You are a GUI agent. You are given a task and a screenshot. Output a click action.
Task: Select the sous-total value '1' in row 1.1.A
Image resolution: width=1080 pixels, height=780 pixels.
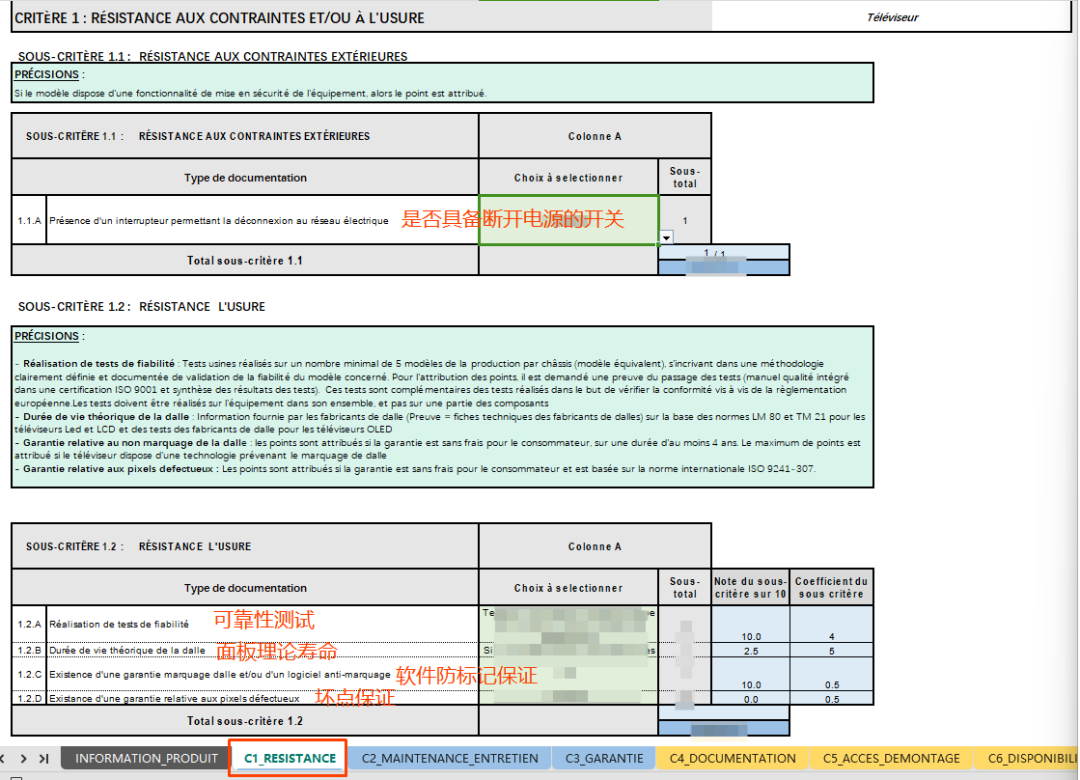tap(685, 220)
